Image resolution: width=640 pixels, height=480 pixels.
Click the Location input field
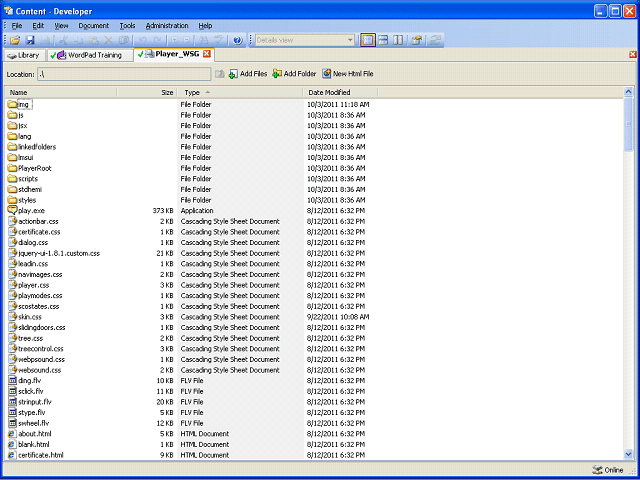click(124, 74)
